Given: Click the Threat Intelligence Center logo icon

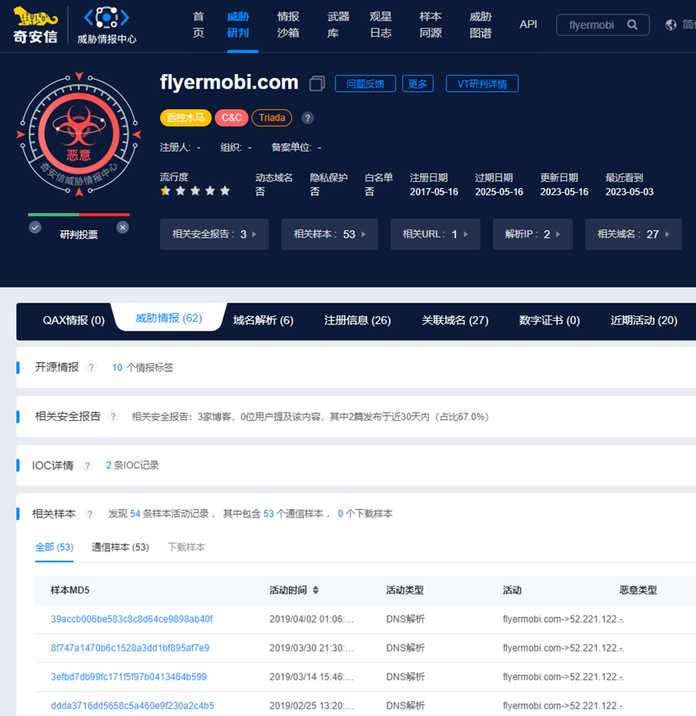Looking at the screenshot, I should pyautogui.click(x=106, y=18).
